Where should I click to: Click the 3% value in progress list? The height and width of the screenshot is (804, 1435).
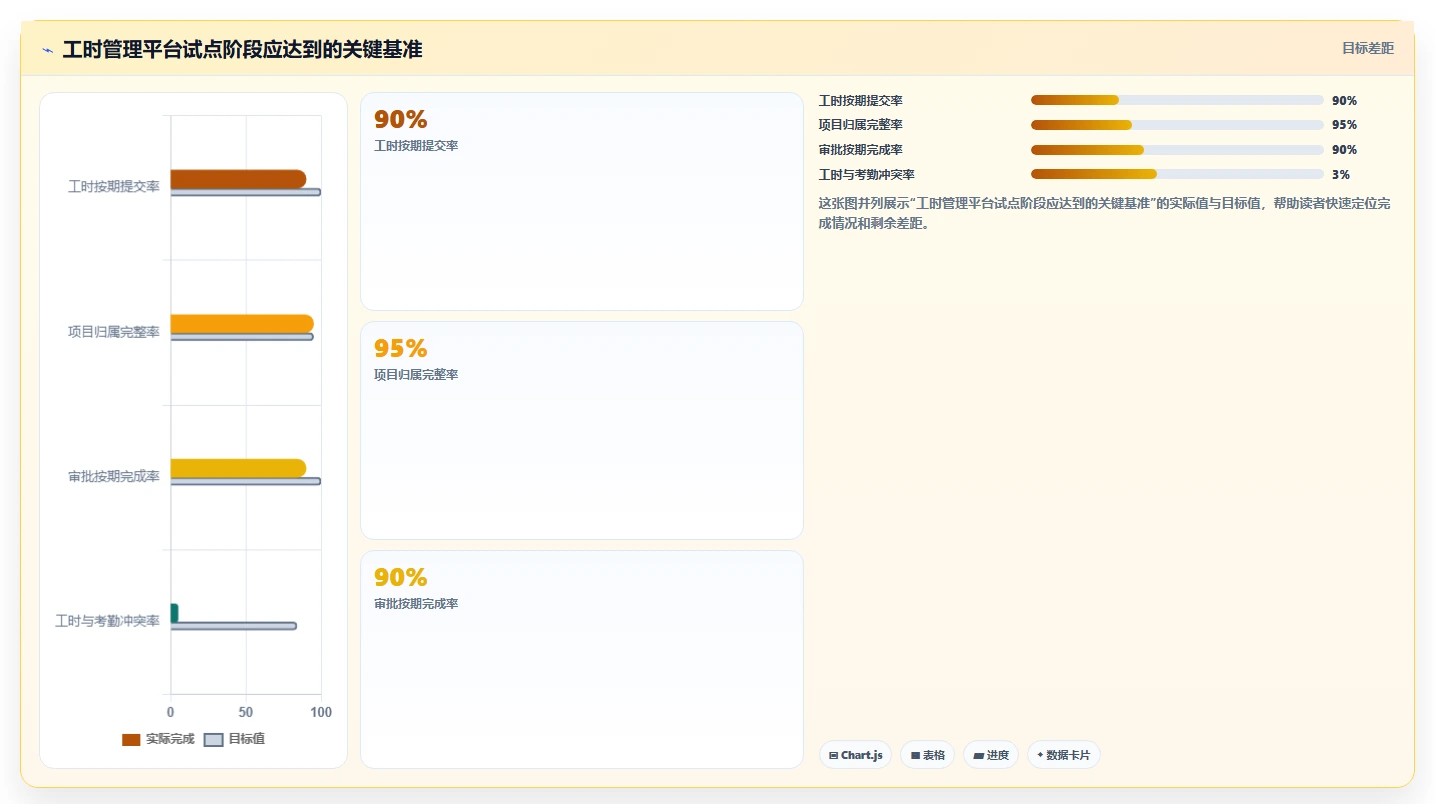(1341, 174)
